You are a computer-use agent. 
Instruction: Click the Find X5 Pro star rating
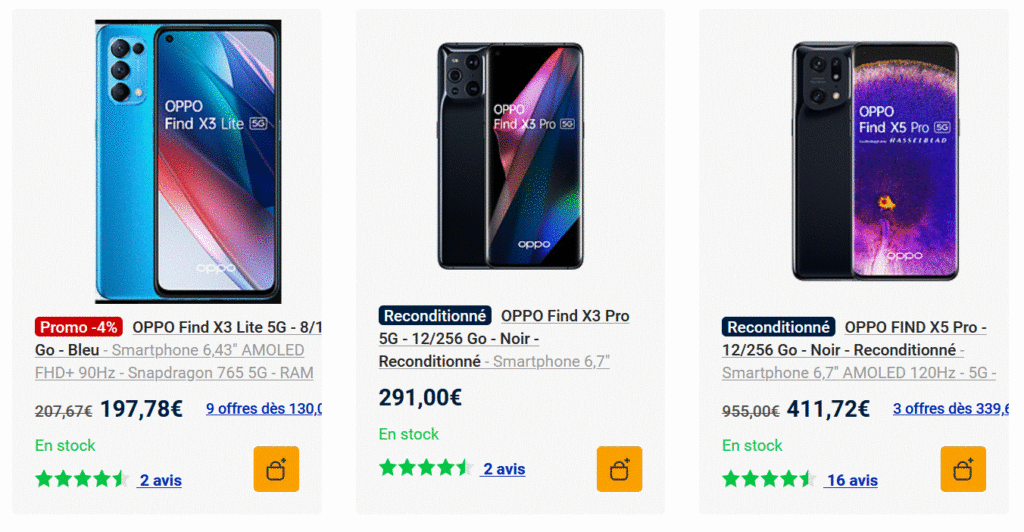coord(769,479)
